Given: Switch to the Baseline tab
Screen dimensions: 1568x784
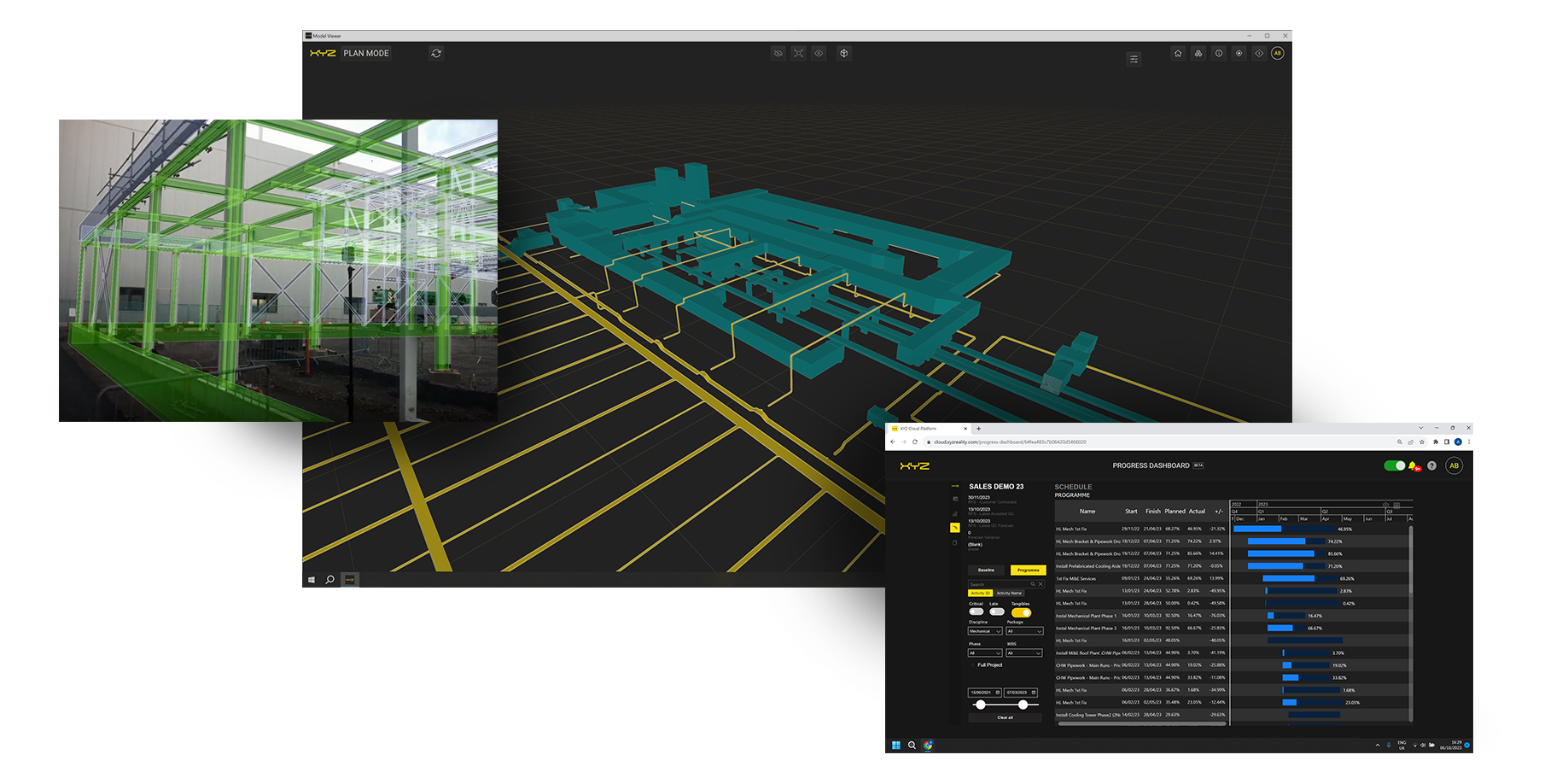Looking at the screenshot, I should [987, 570].
